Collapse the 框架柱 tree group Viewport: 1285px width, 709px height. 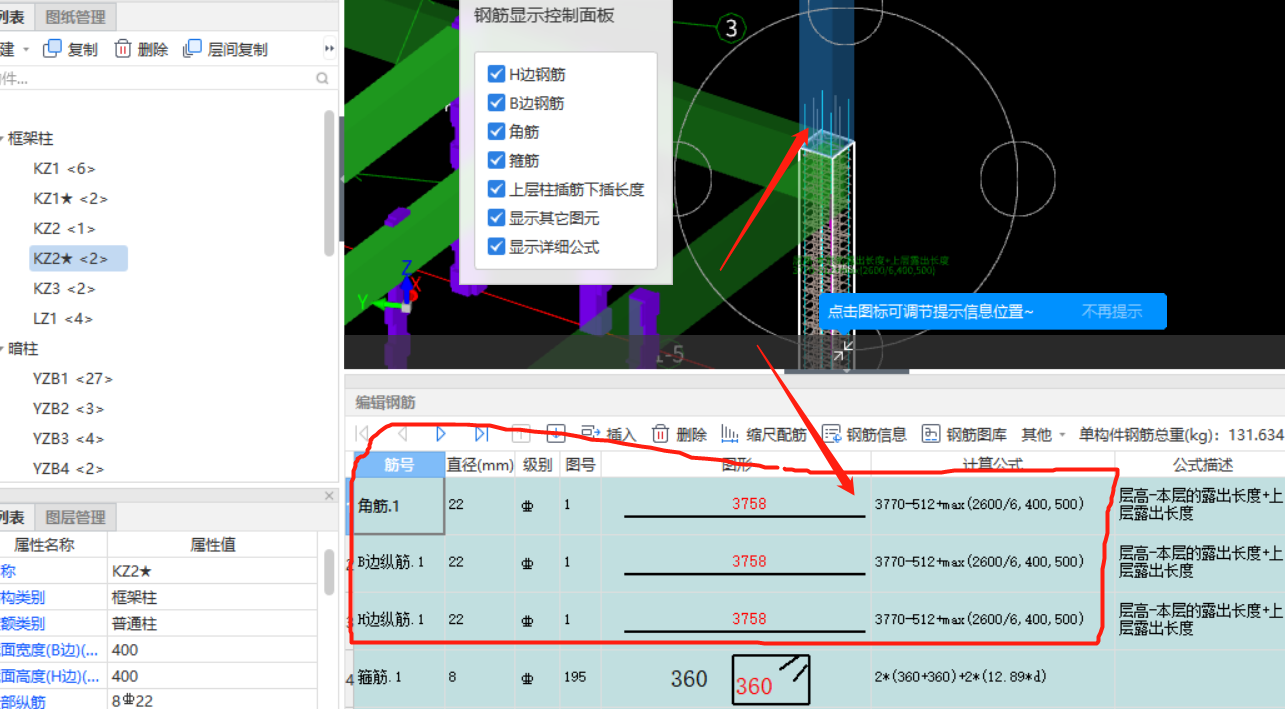(x=2, y=139)
